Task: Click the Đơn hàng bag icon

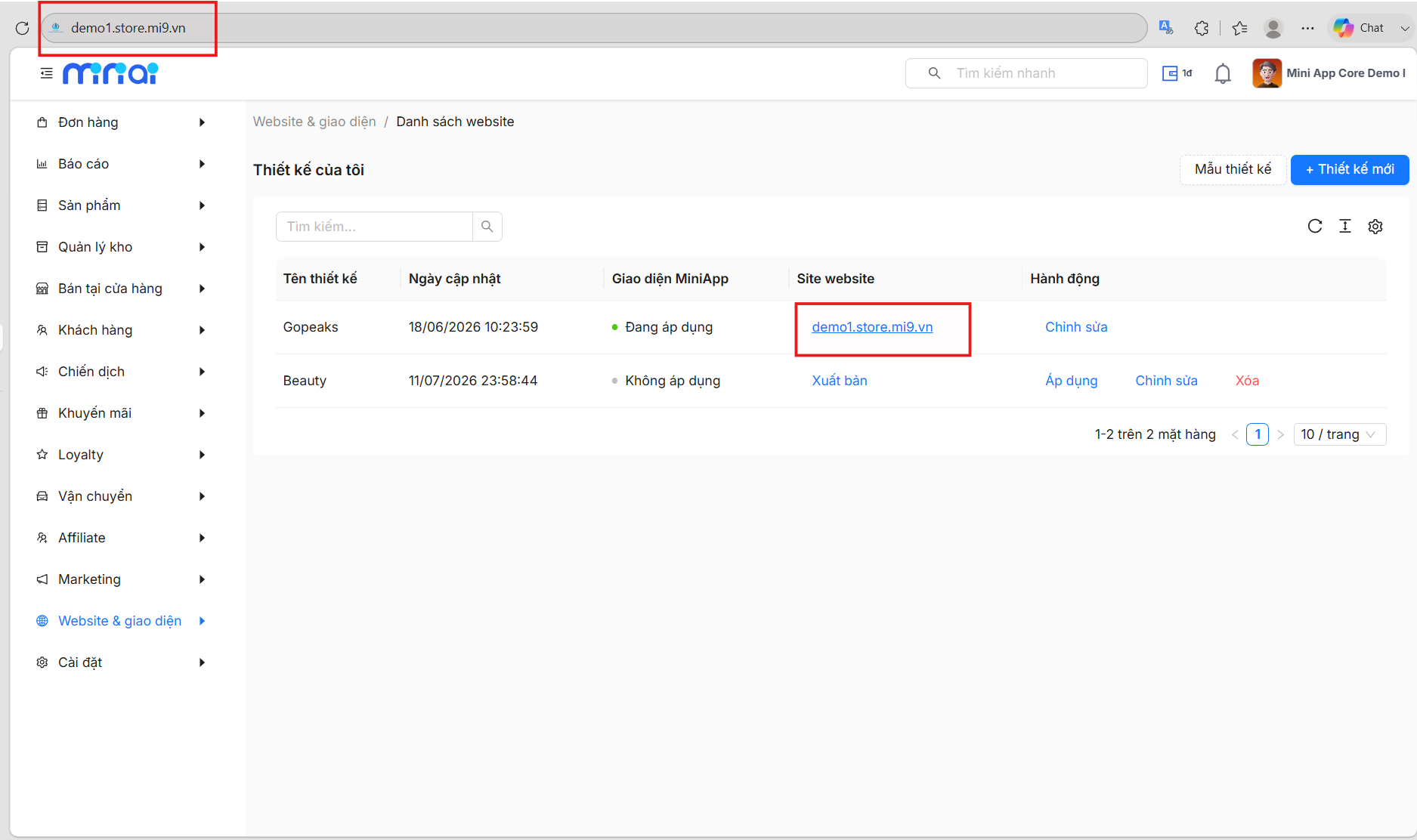Action: tap(42, 122)
